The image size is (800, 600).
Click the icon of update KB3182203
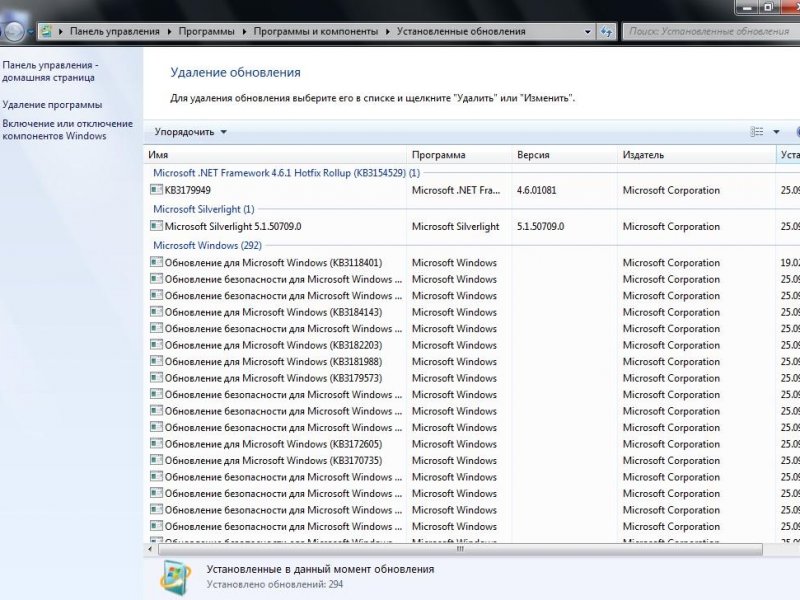pos(156,345)
